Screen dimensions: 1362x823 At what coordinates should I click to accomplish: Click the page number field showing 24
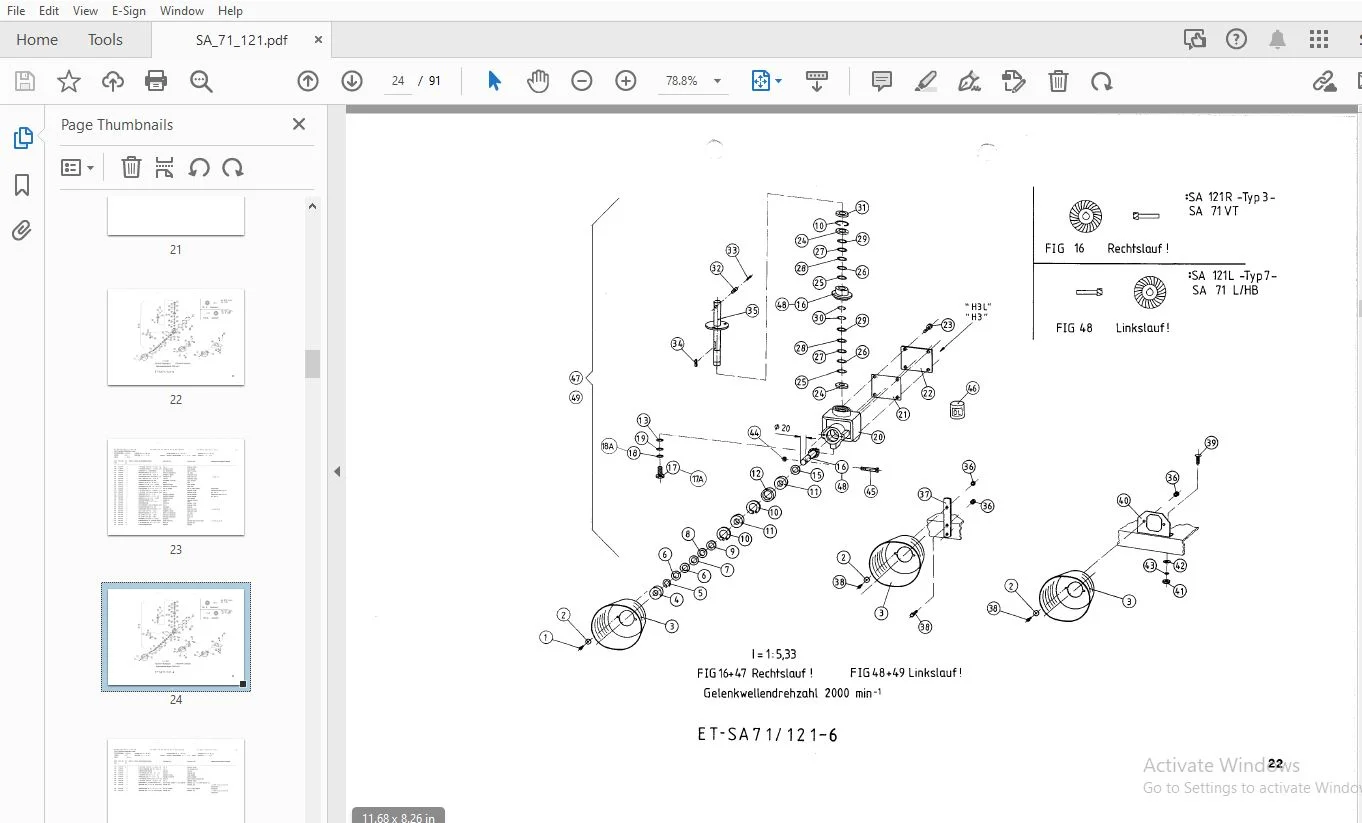click(x=398, y=82)
